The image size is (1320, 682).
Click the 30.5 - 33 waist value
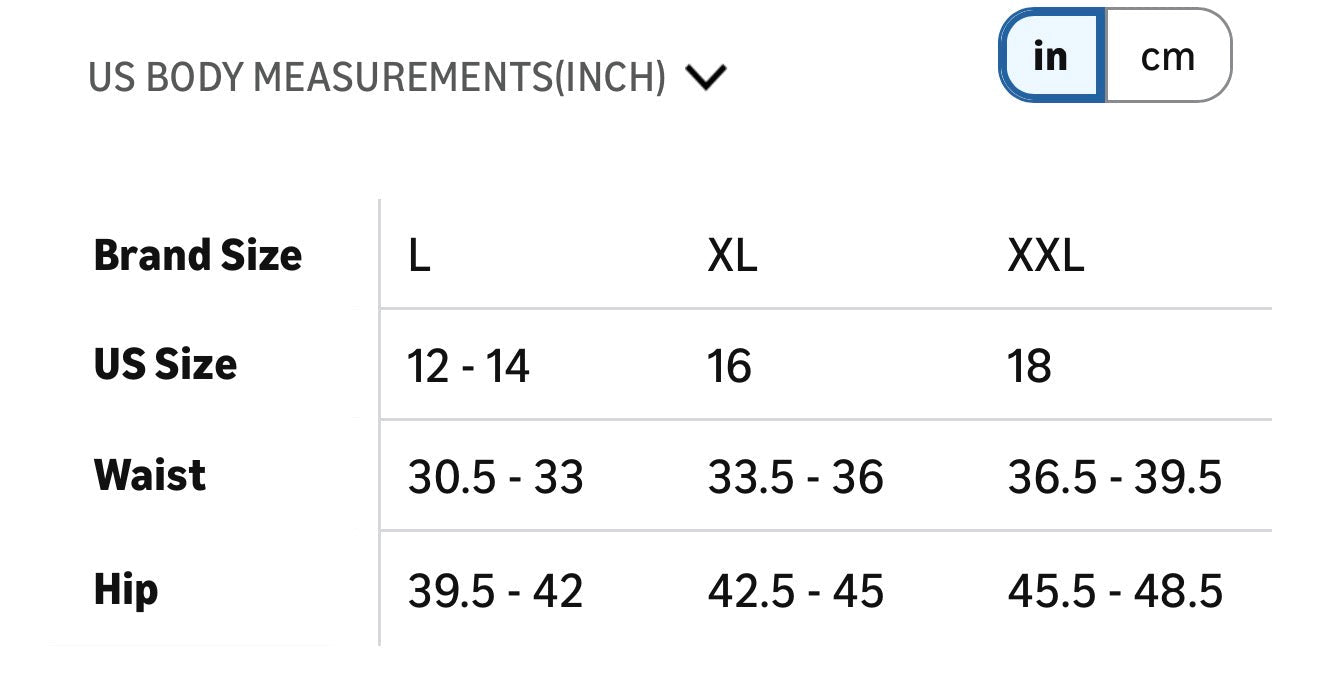coord(495,477)
